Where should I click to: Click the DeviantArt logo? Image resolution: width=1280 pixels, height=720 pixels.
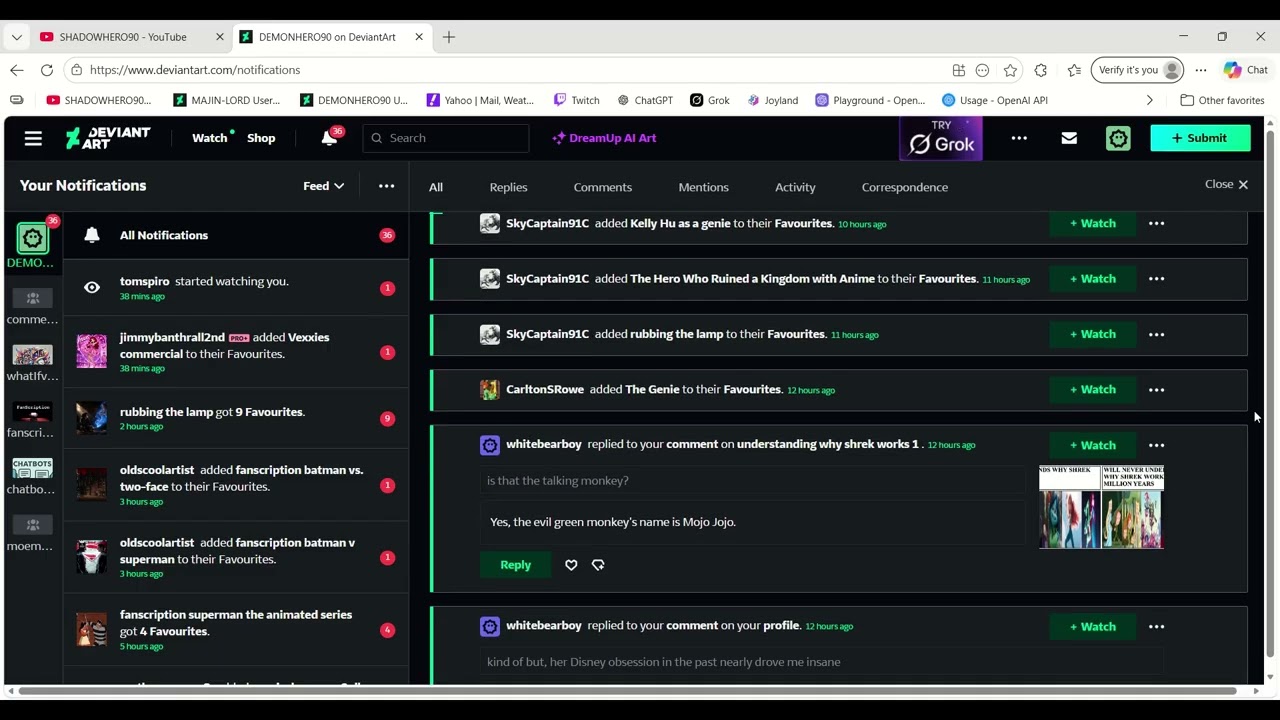coord(108,138)
